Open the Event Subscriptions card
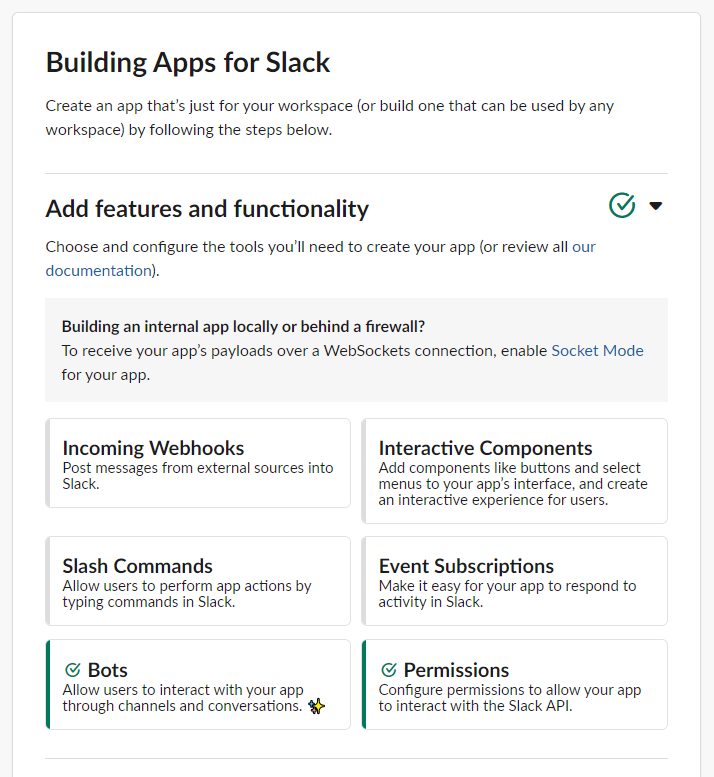714x777 pixels. tap(514, 581)
